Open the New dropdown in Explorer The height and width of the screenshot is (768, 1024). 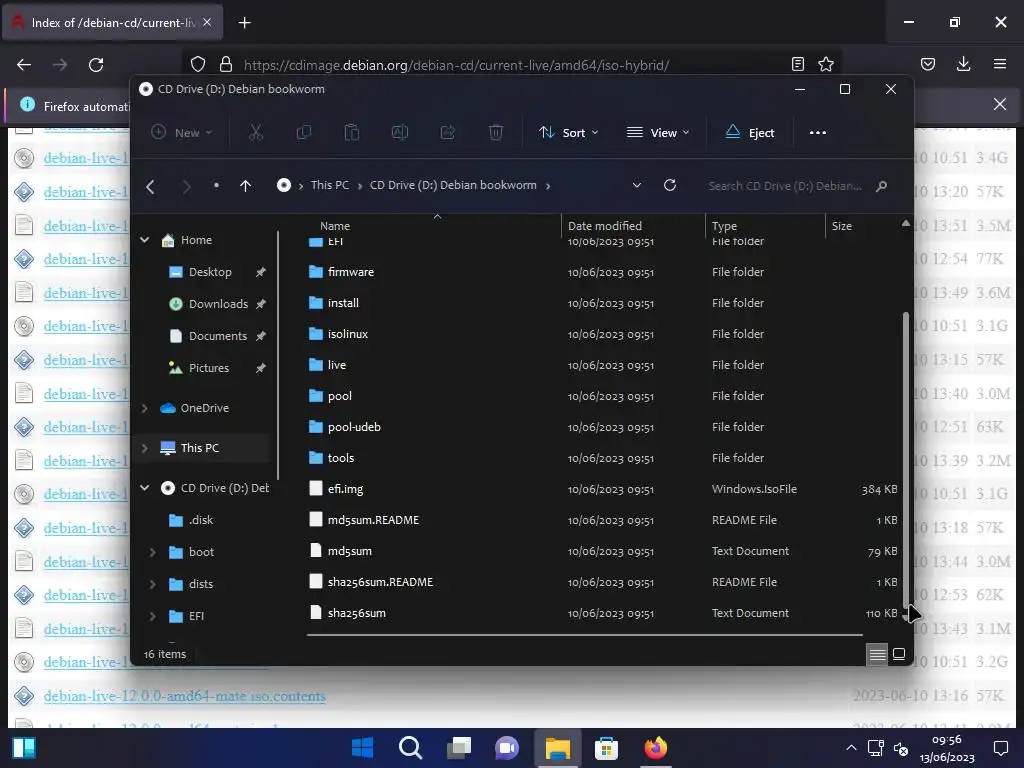tap(182, 133)
